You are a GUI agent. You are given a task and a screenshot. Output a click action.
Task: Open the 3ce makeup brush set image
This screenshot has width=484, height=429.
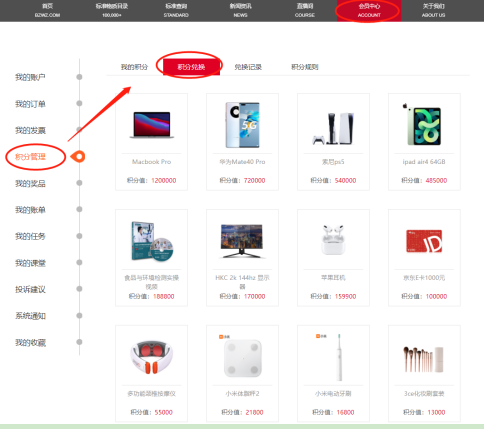pos(424,359)
